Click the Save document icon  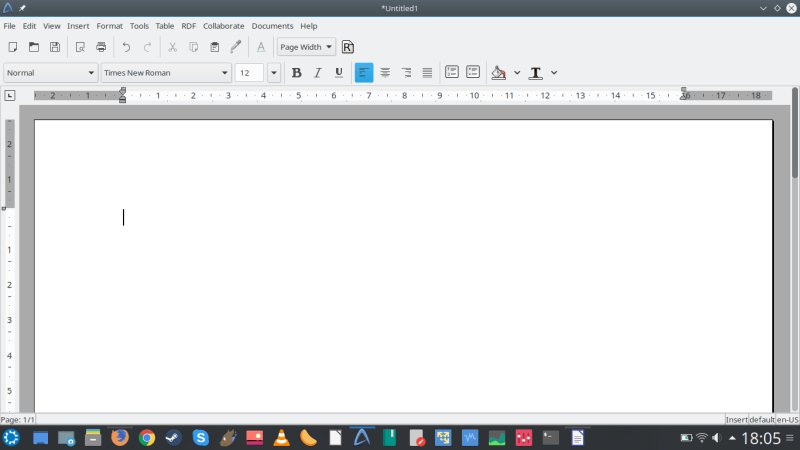click(x=55, y=47)
